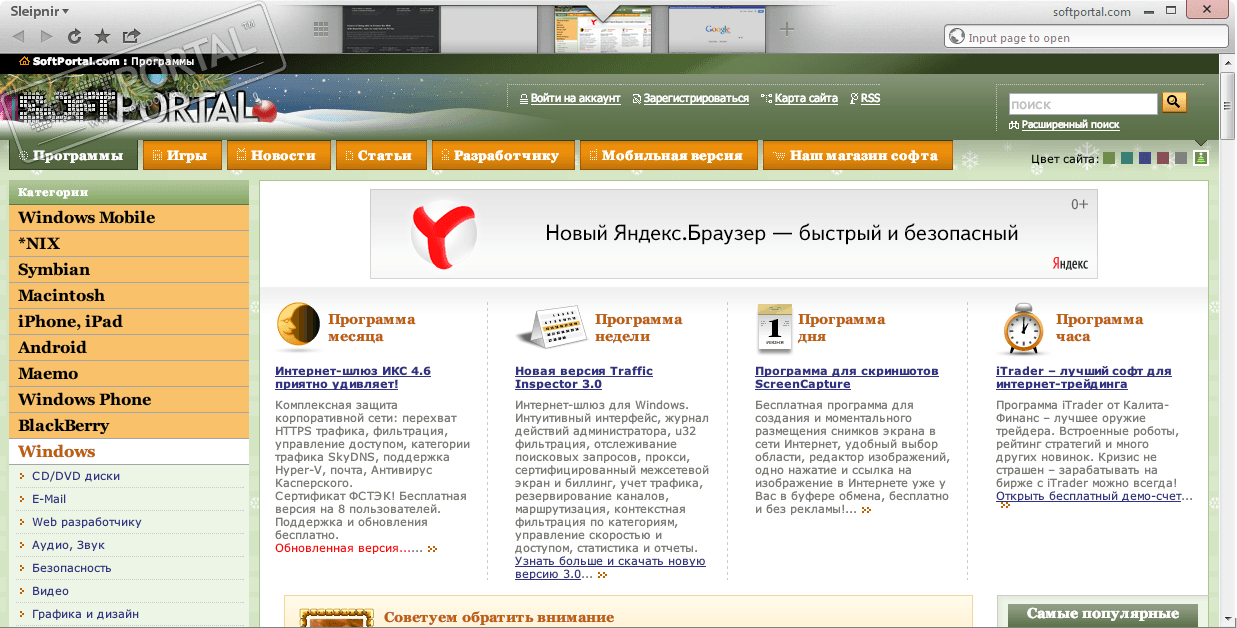The image size is (1237, 628).
Task: Open the Разработчику navigation tab
Action: coord(503,155)
